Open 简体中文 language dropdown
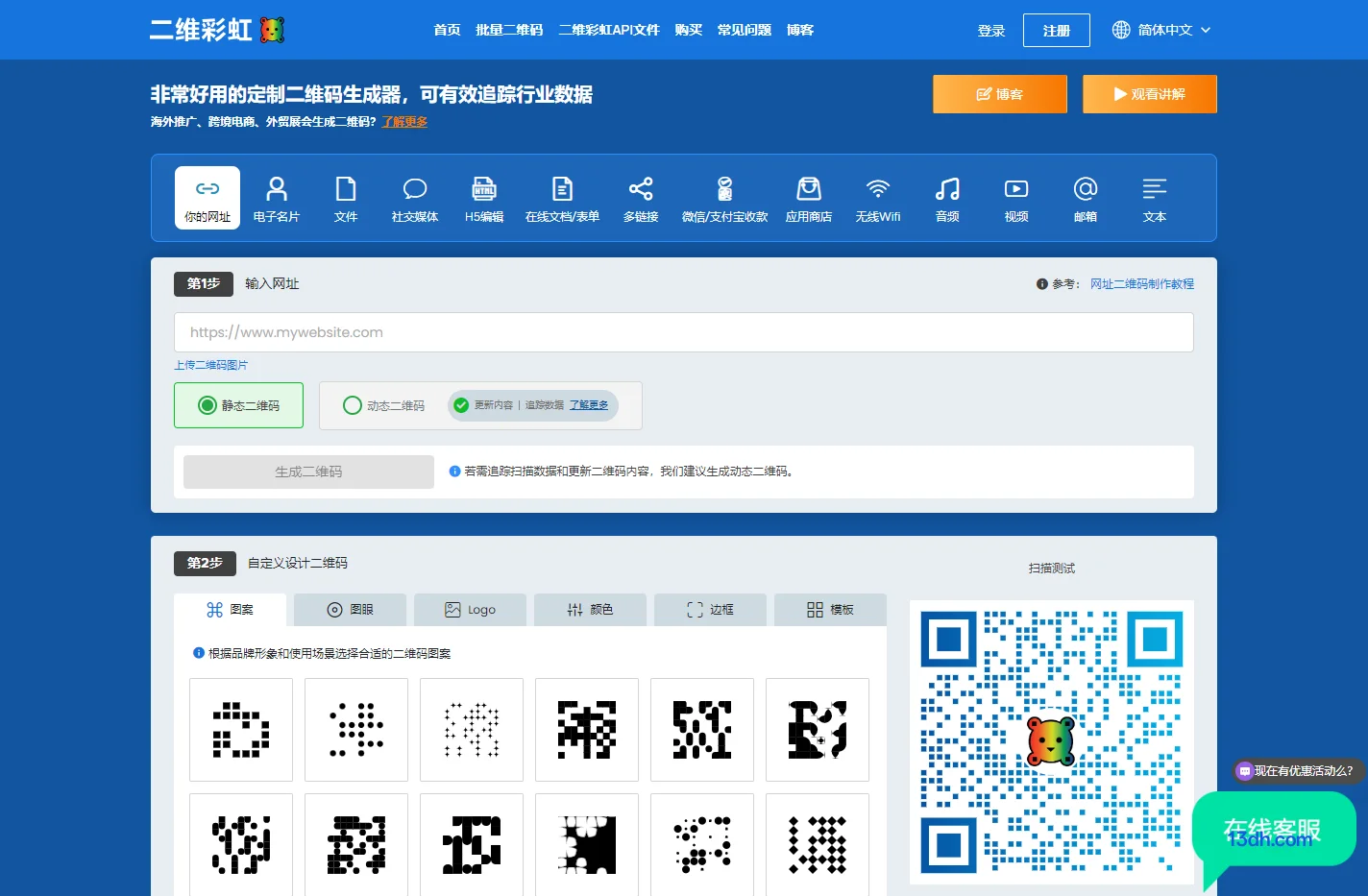 pos(1162,30)
